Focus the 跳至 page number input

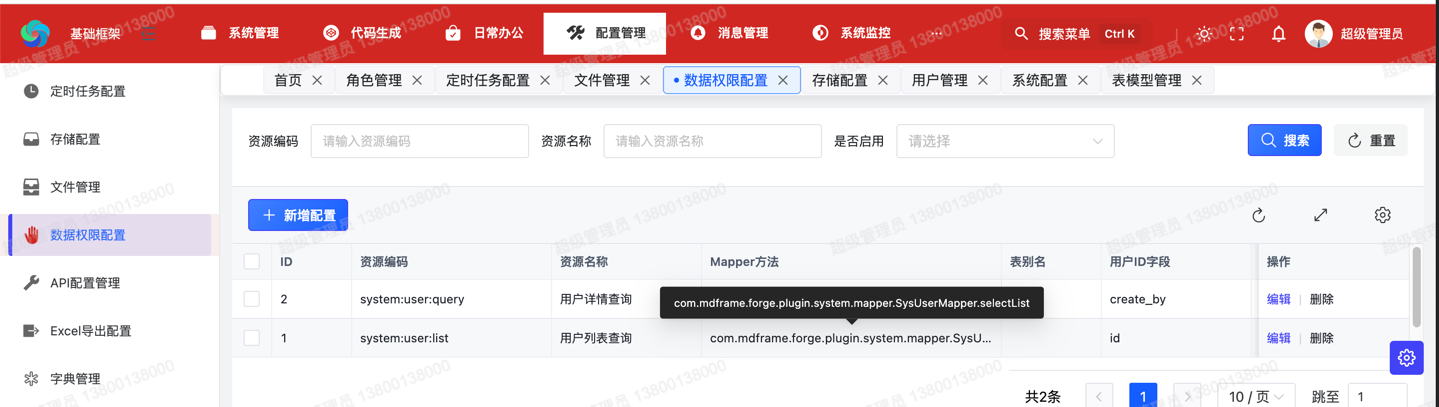(1378, 397)
